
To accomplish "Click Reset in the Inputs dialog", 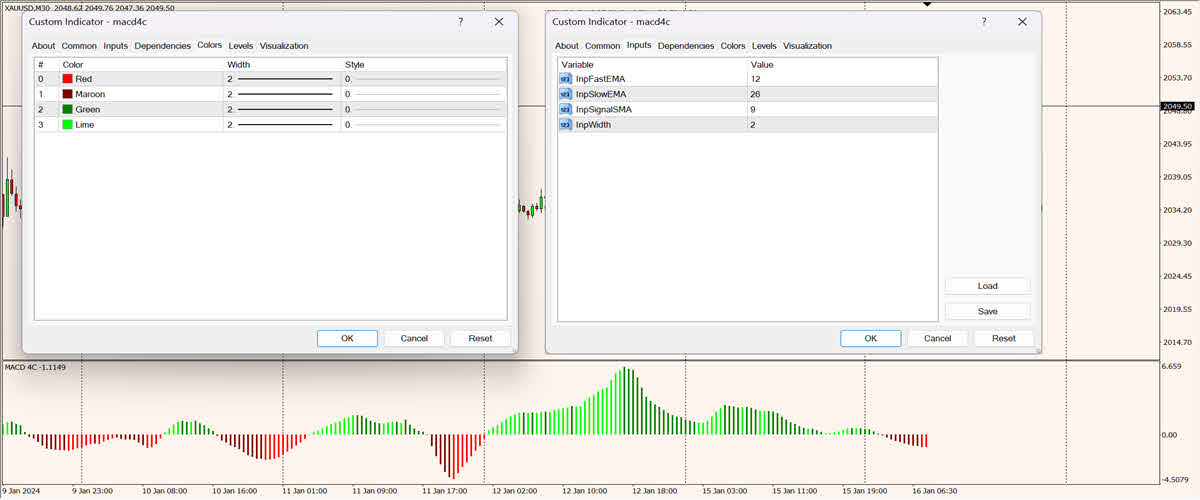I will [x=1004, y=338].
